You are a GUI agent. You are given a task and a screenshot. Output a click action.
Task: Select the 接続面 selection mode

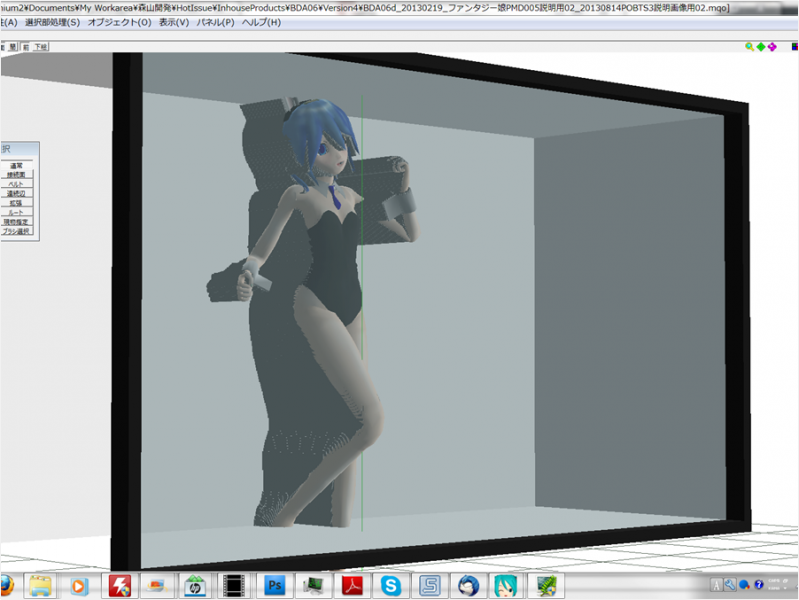coord(16,175)
